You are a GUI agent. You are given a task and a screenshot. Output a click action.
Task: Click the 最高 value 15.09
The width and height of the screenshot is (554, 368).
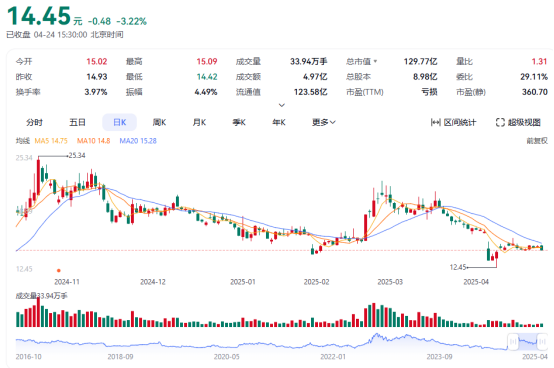[x=207, y=61]
